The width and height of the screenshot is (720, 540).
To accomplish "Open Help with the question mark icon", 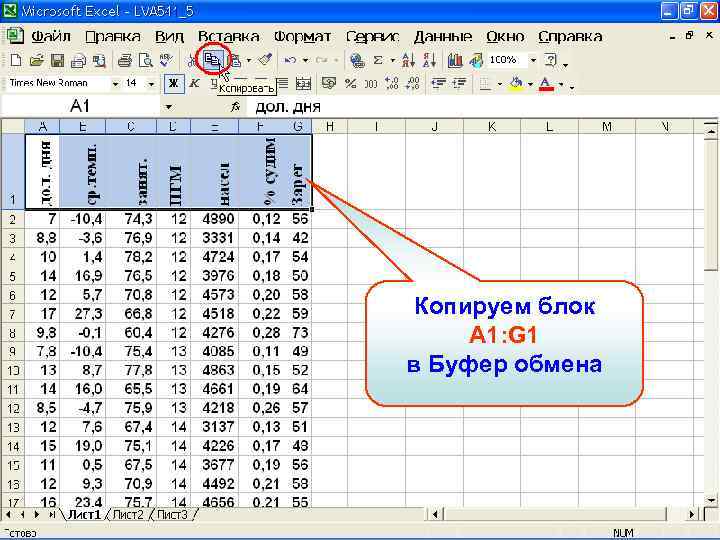I will [550, 60].
